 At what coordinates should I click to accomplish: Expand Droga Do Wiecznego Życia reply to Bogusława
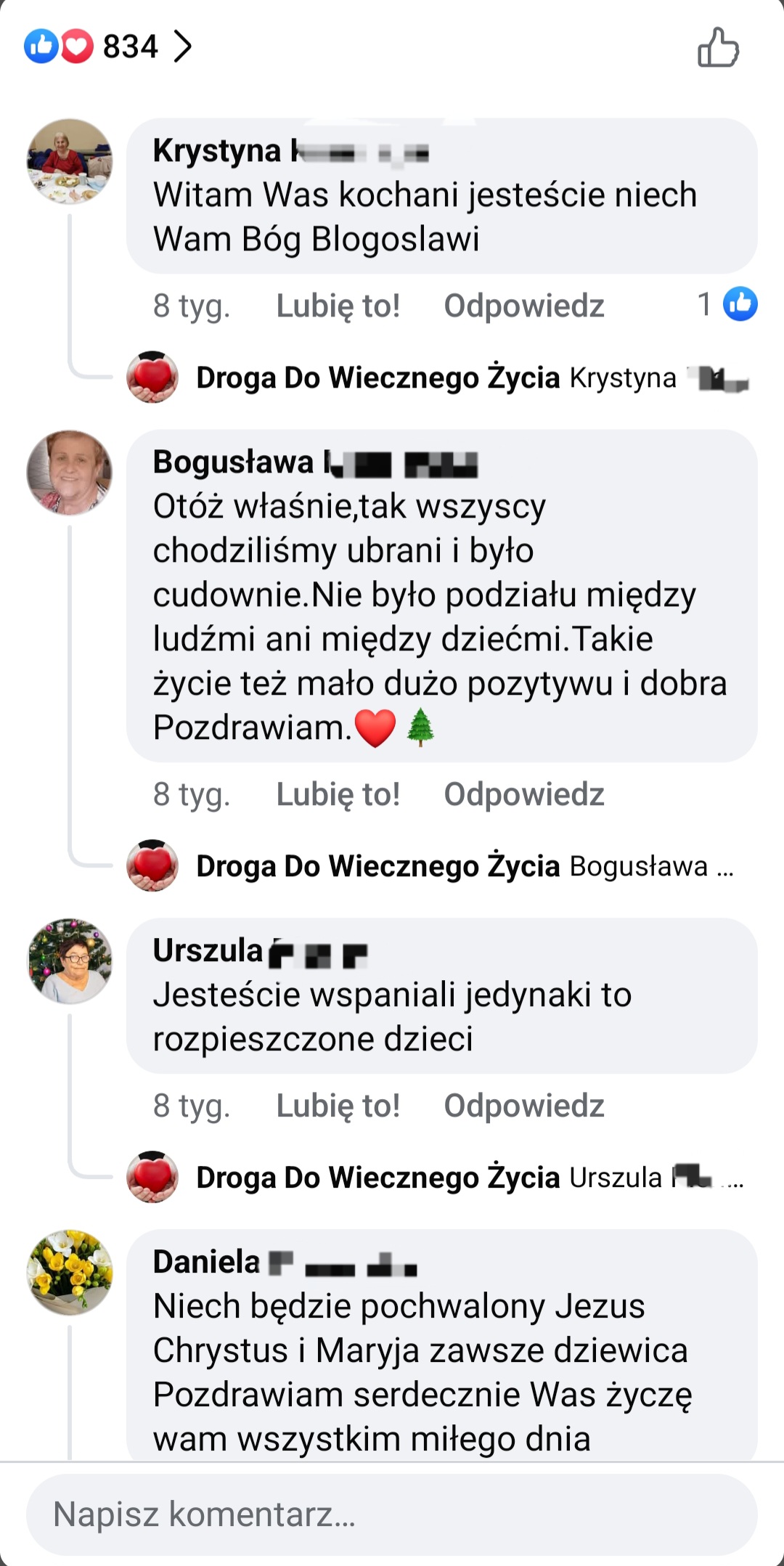(465, 866)
